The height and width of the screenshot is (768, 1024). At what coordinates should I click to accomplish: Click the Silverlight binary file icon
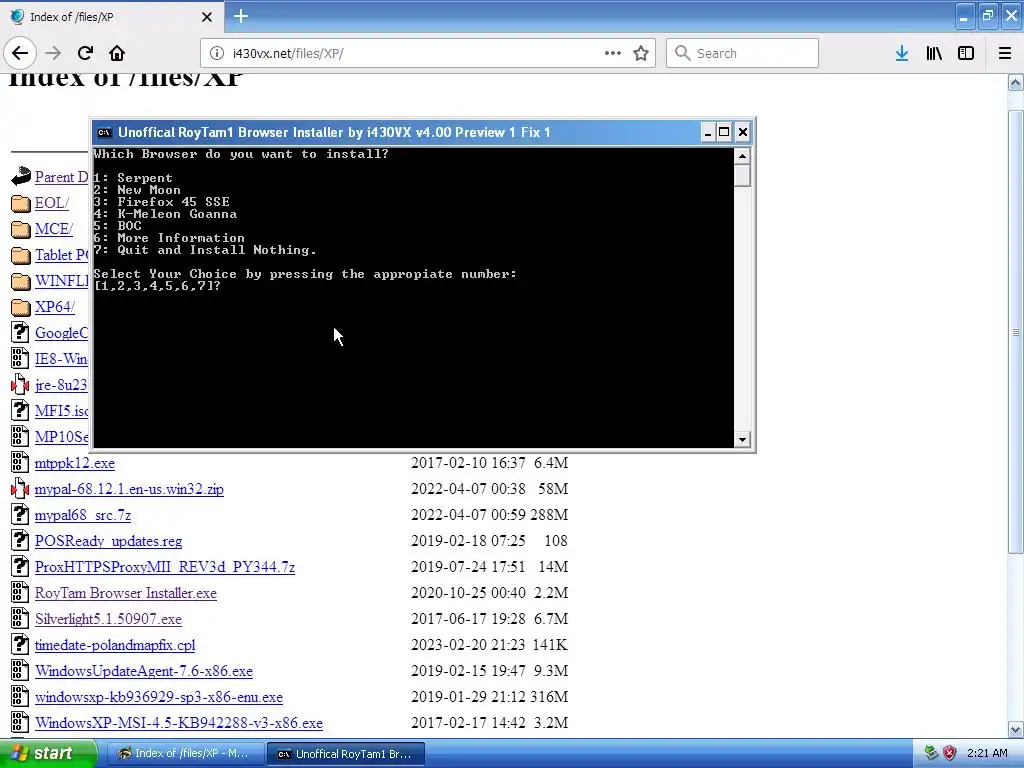[x=20, y=618]
